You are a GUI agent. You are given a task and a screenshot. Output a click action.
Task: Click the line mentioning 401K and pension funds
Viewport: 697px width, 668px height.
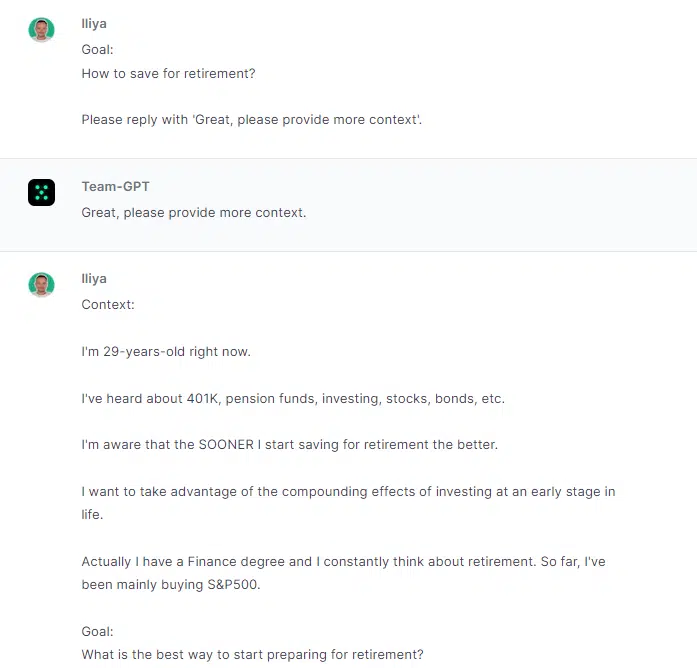coord(293,398)
